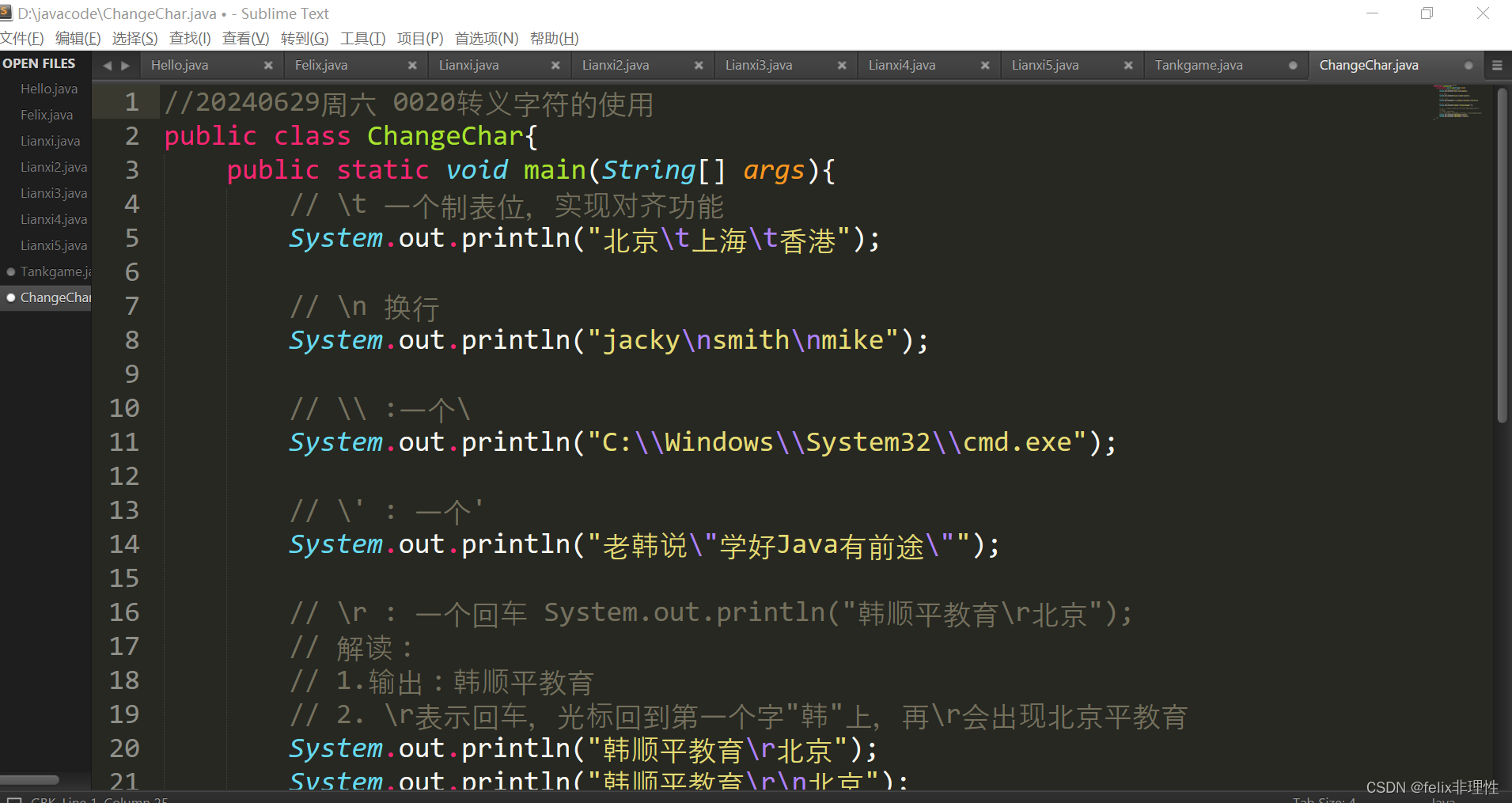This screenshot has width=1512, height=803.
Task: Open the 文件(F) menu
Action: coord(22,38)
